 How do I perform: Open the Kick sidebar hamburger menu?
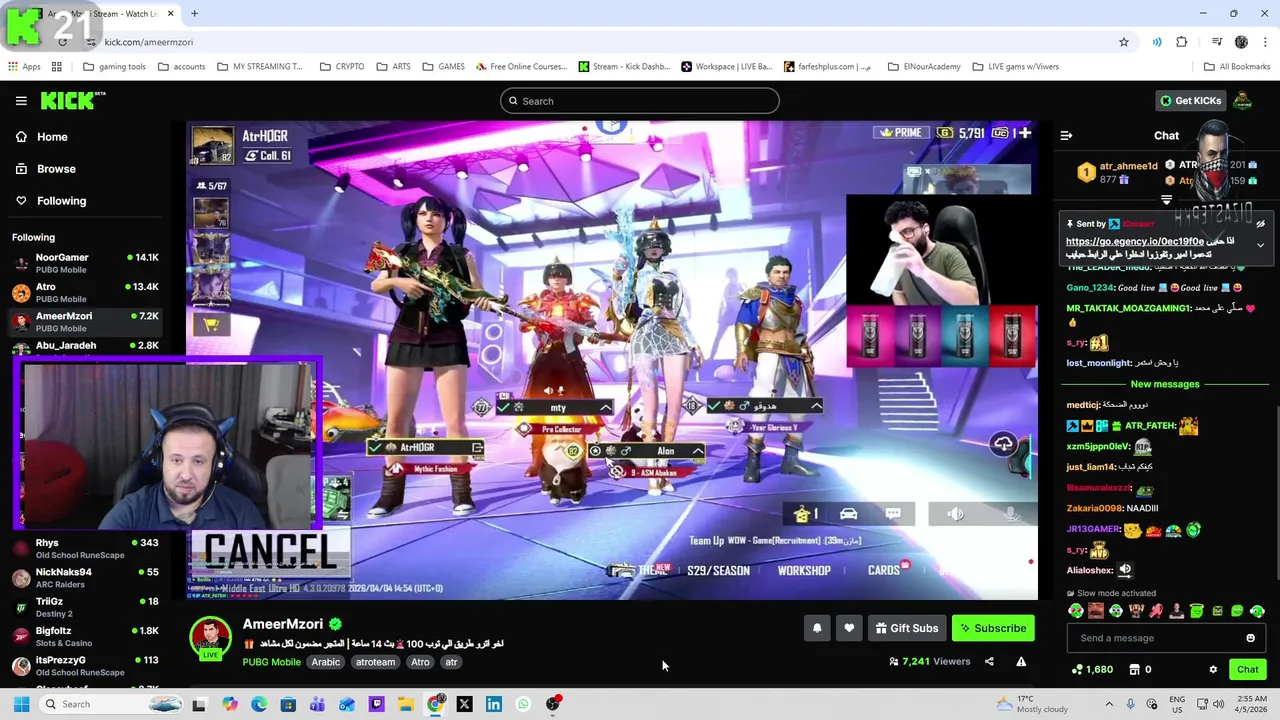coord(21,101)
